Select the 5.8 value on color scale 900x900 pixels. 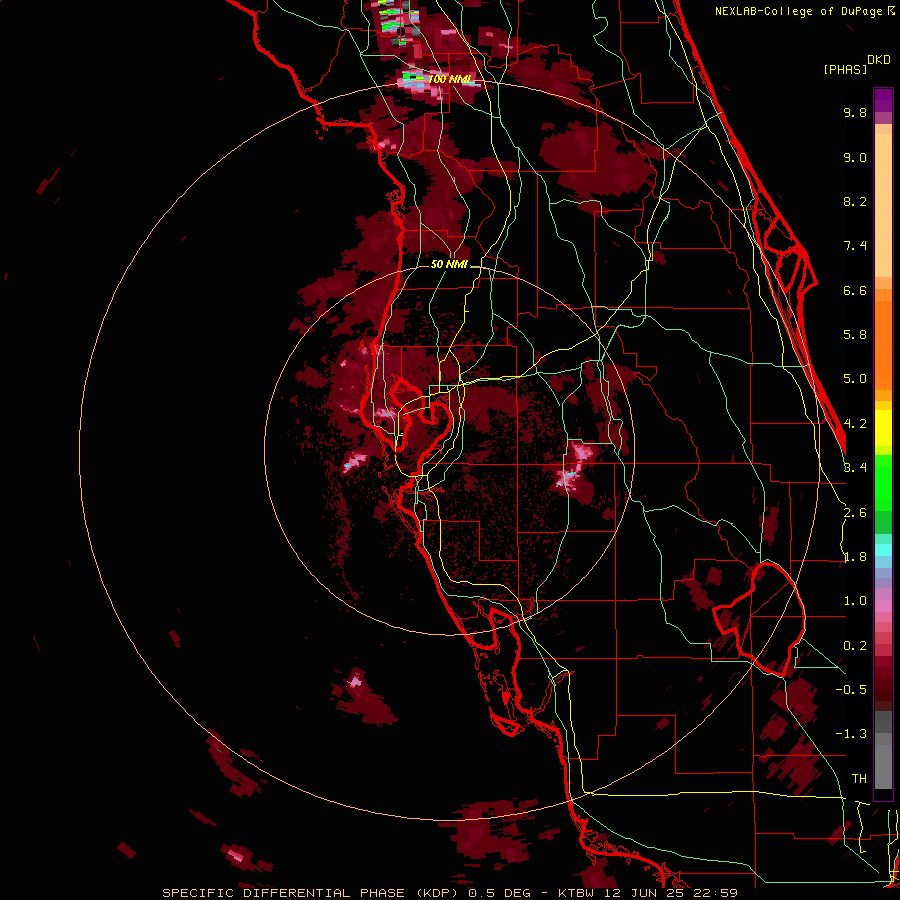855,335
